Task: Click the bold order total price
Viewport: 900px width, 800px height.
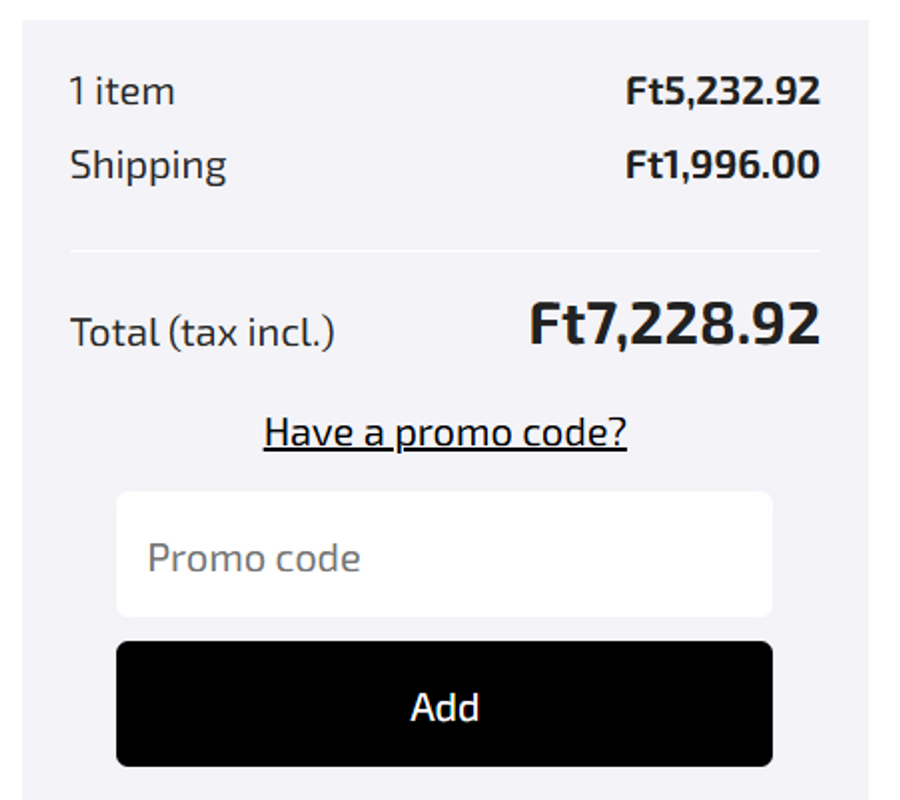Action: (x=674, y=325)
